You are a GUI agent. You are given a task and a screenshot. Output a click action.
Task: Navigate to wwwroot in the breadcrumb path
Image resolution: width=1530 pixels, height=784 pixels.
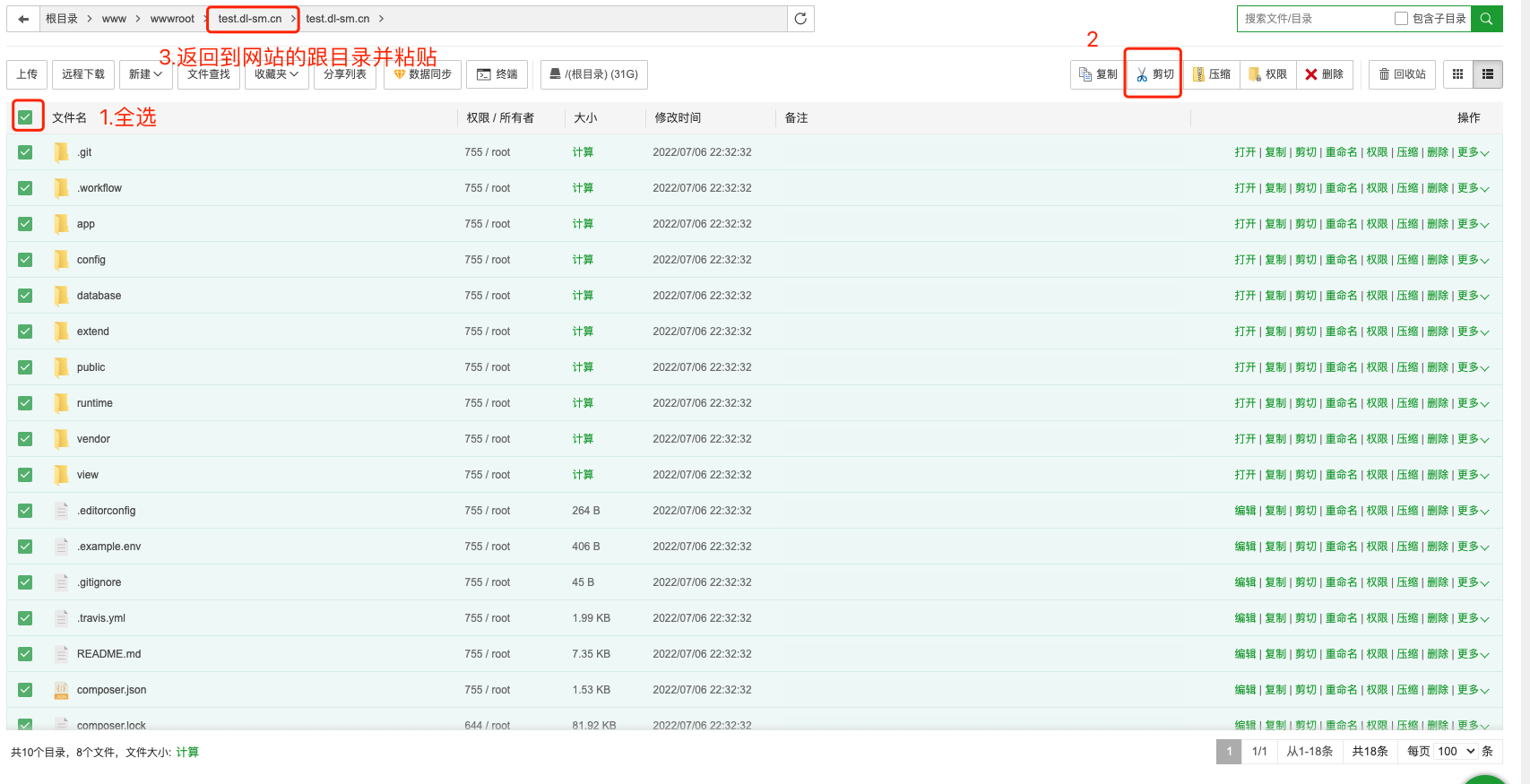(172, 19)
